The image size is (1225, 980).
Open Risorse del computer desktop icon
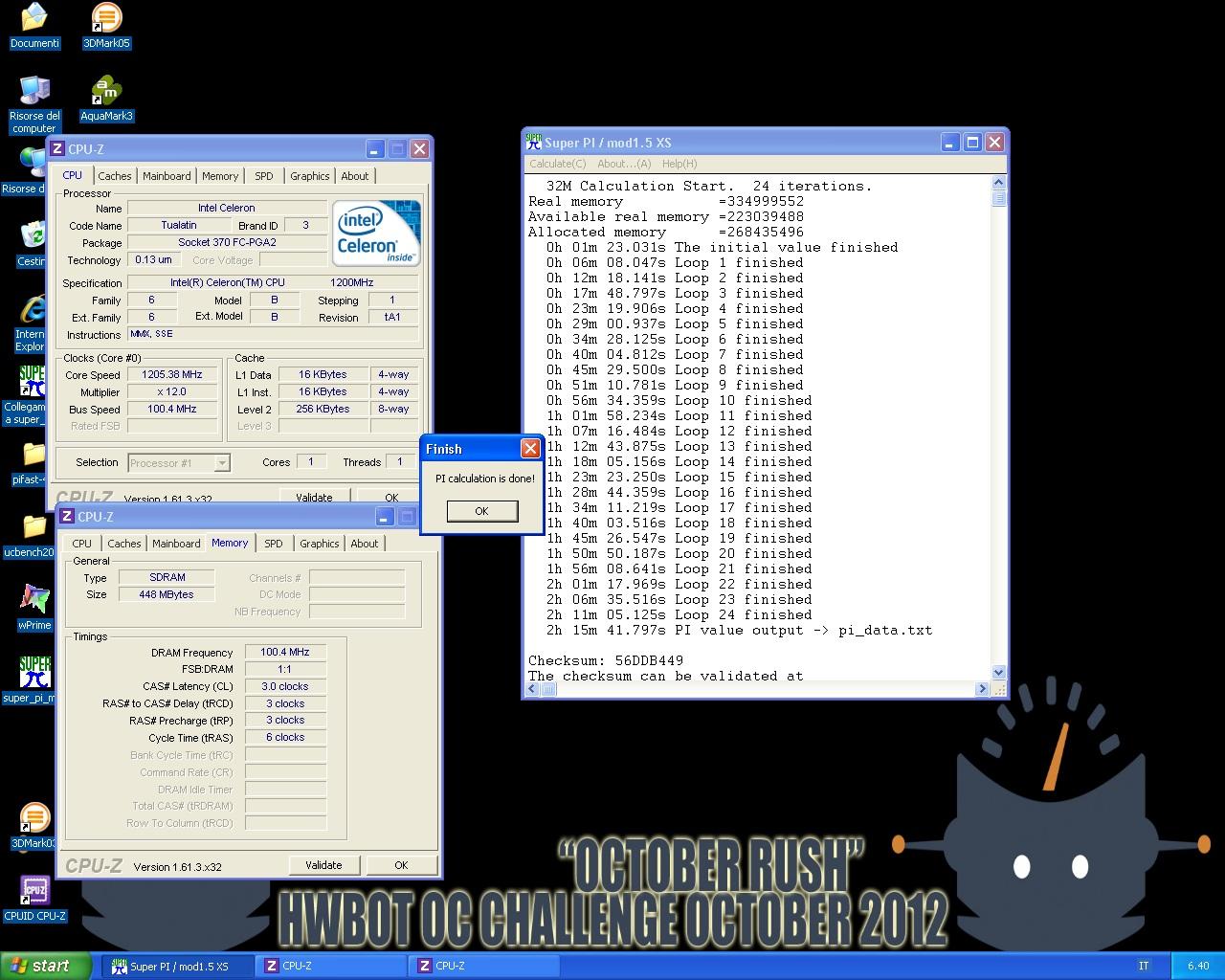(34, 103)
